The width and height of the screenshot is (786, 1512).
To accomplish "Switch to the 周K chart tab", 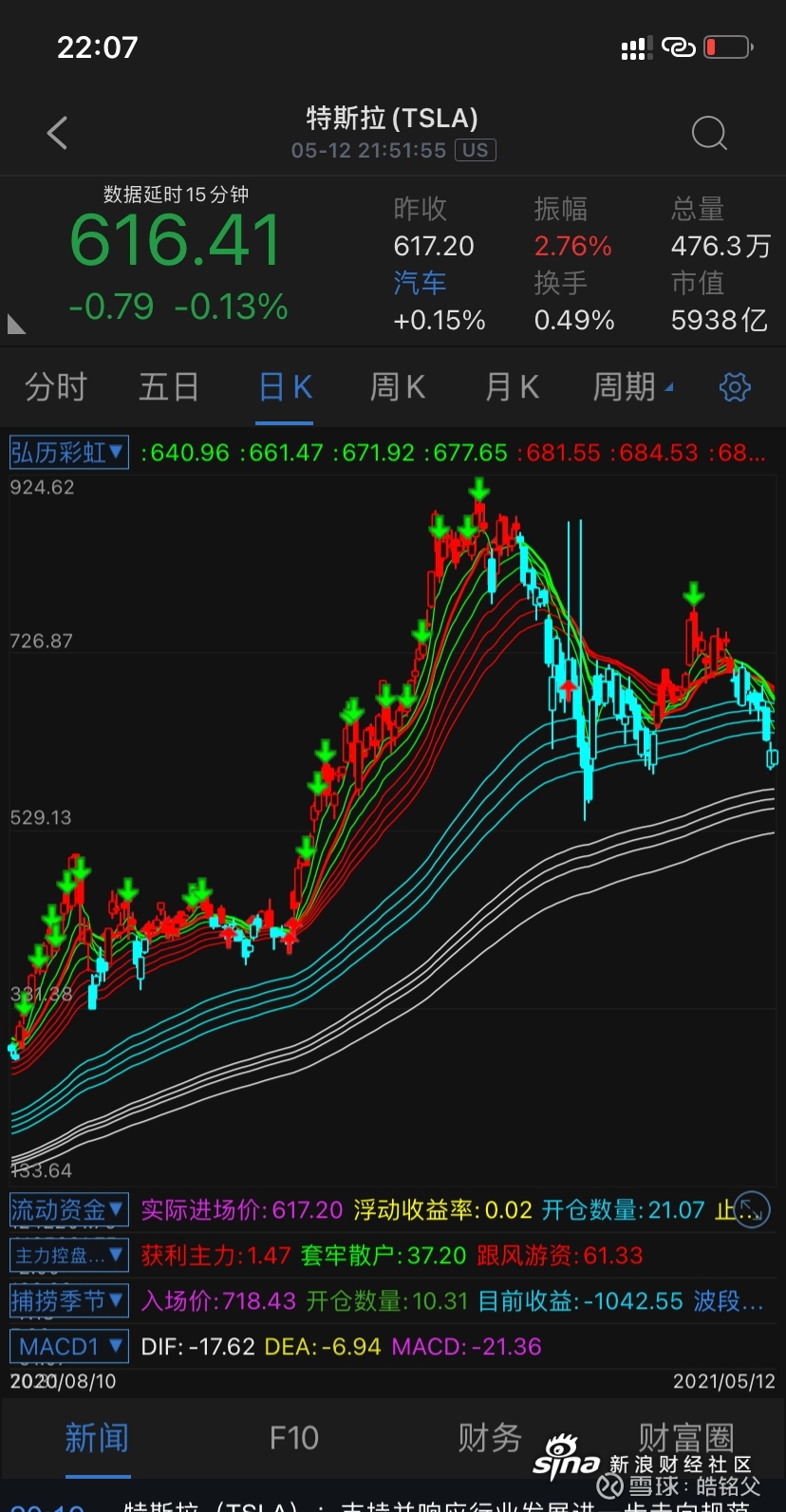I will 398,387.
